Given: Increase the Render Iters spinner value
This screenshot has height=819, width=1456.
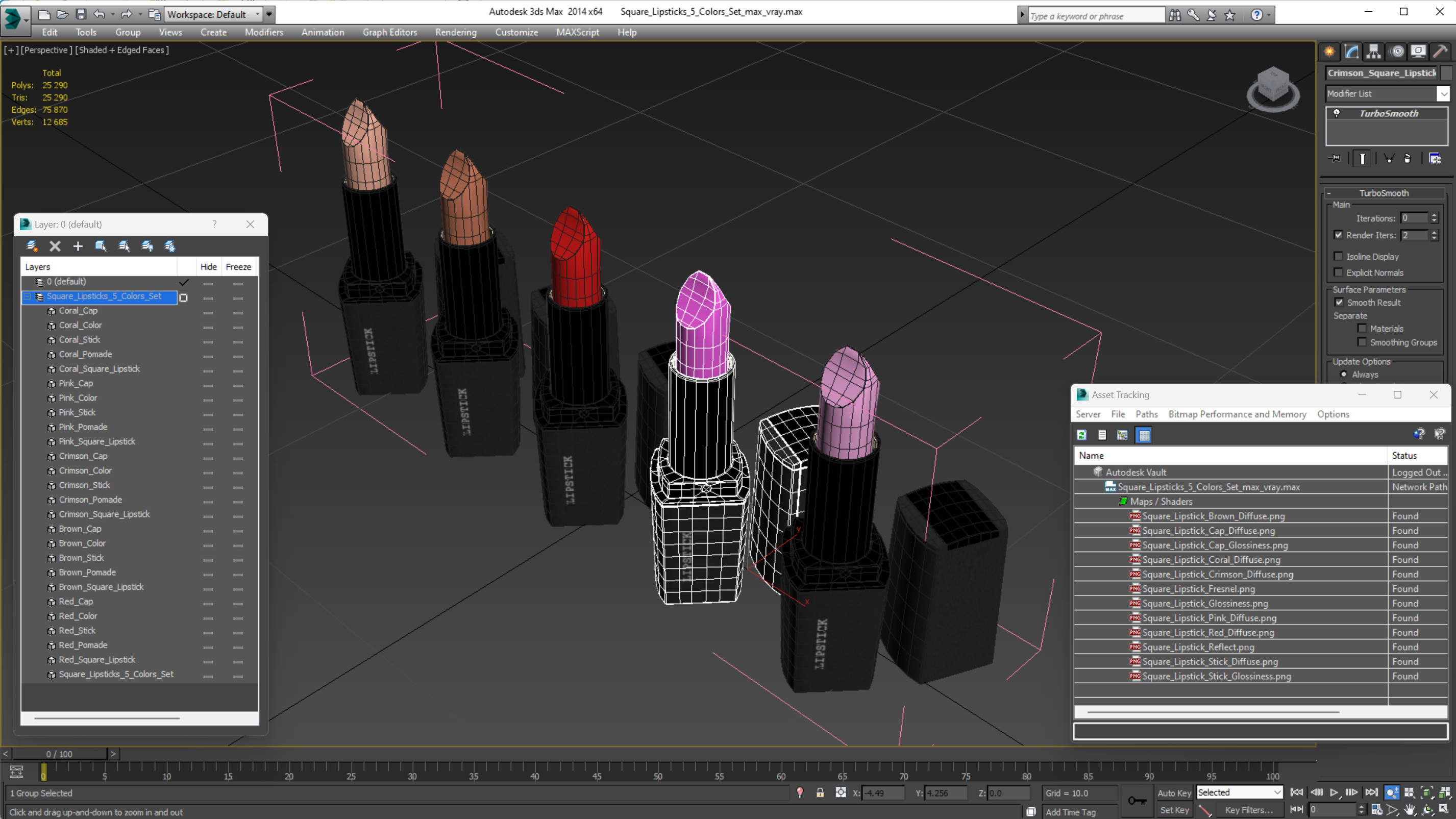Looking at the screenshot, I should pos(1434,232).
